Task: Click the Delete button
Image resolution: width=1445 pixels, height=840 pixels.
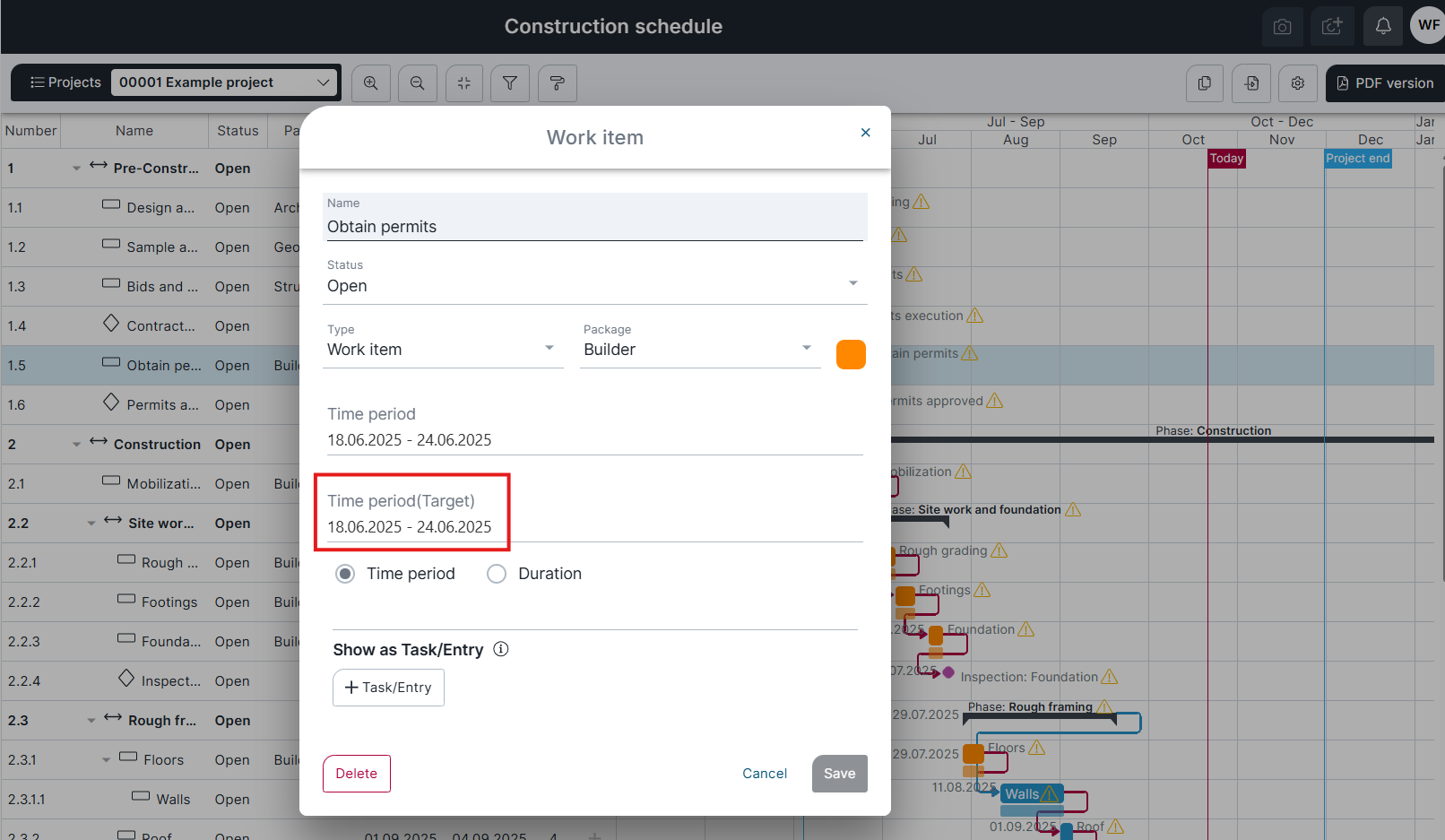Action: click(x=357, y=774)
